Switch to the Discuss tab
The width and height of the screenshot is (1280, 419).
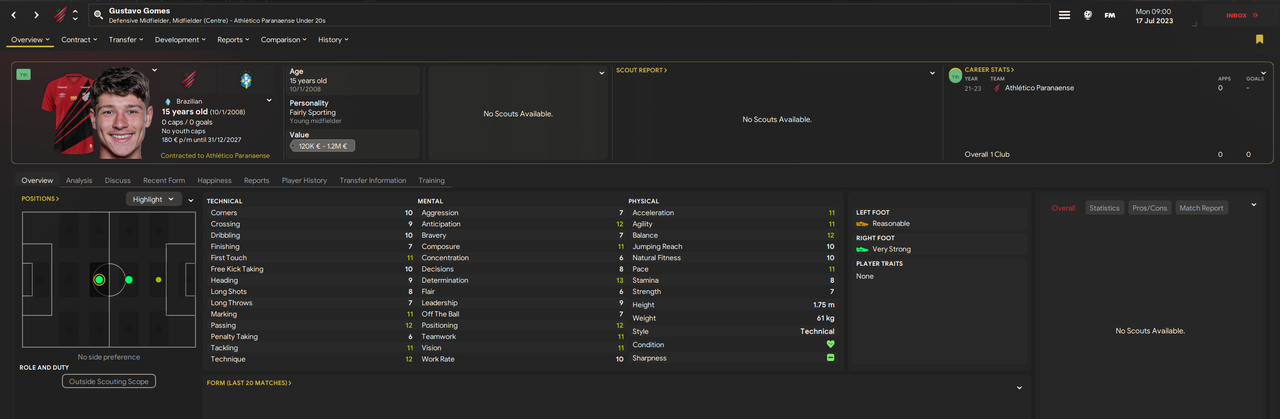[118, 181]
